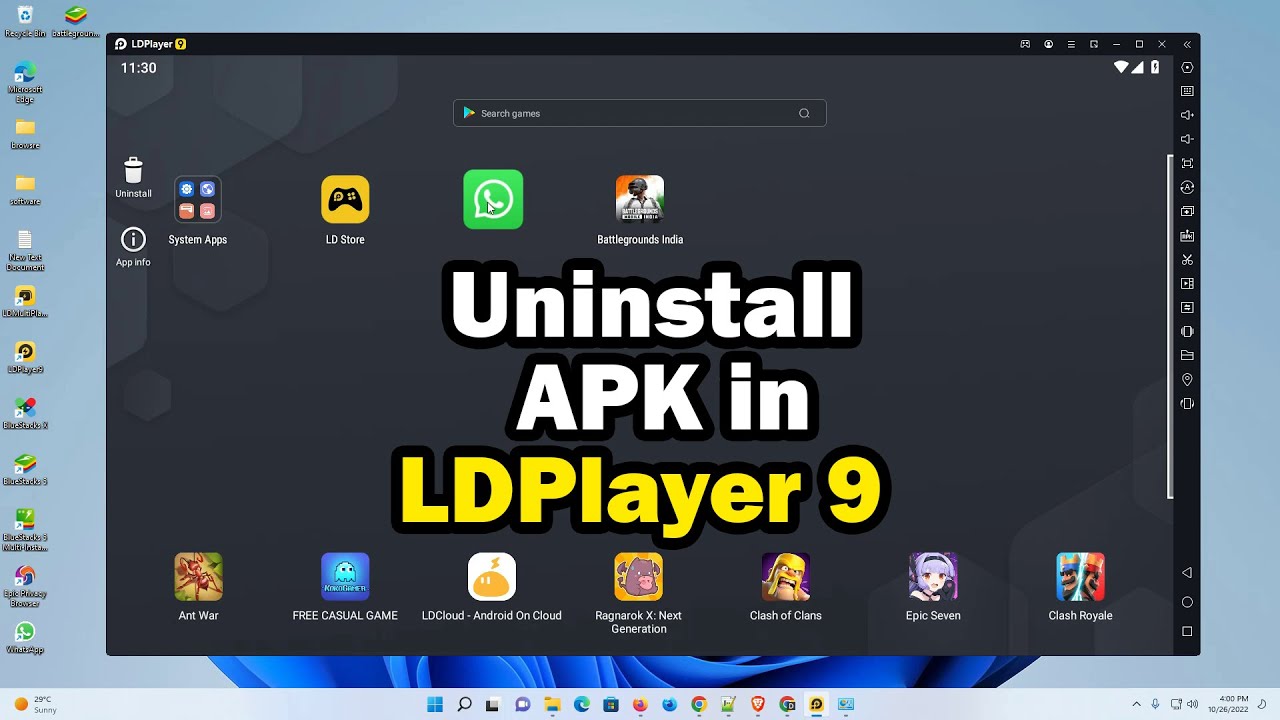This screenshot has width=1280, height=720.
Task: Open Brave browser from taskbar
Action: click(x=758, y=705)
